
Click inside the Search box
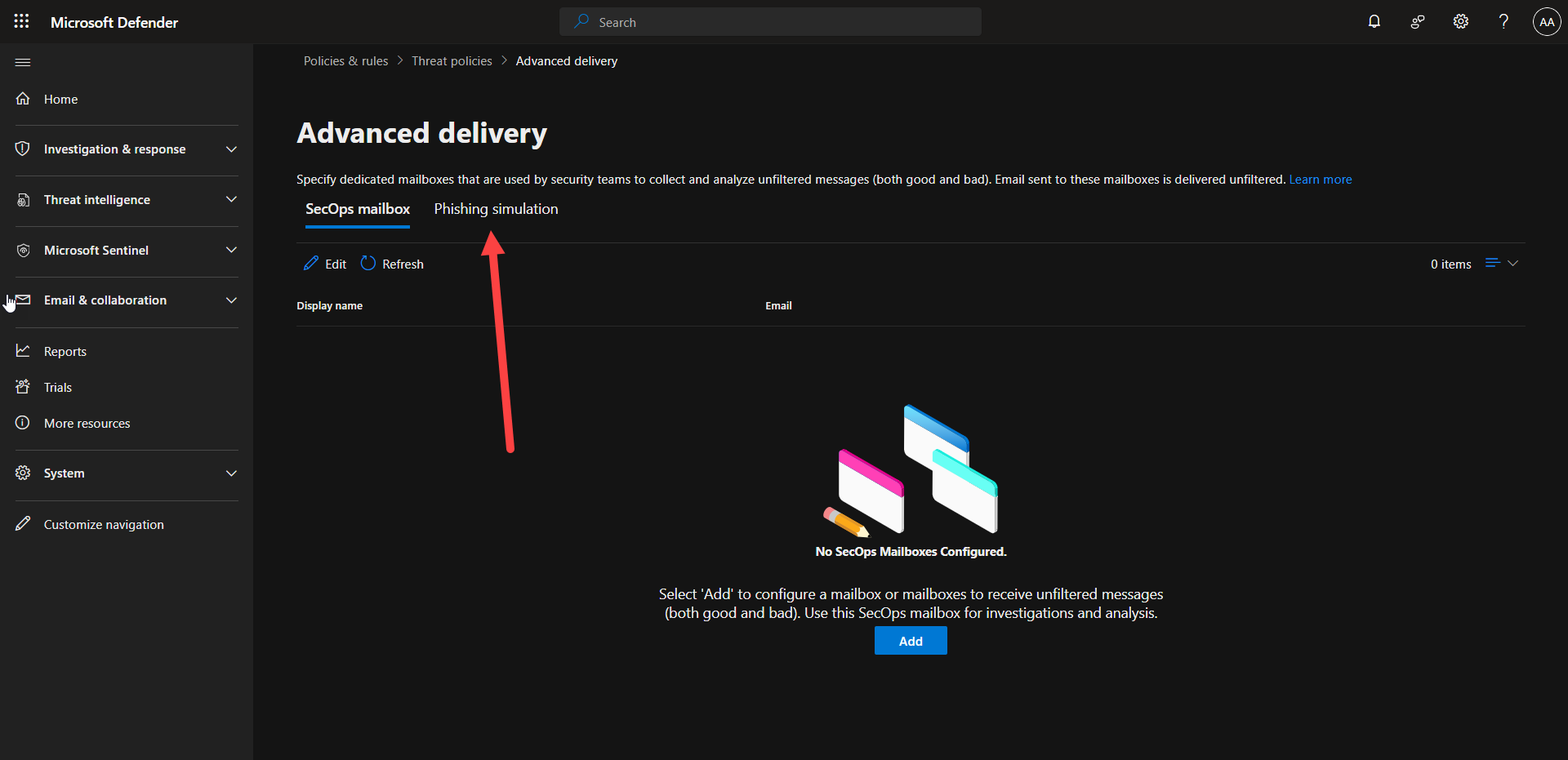point(770,22)
